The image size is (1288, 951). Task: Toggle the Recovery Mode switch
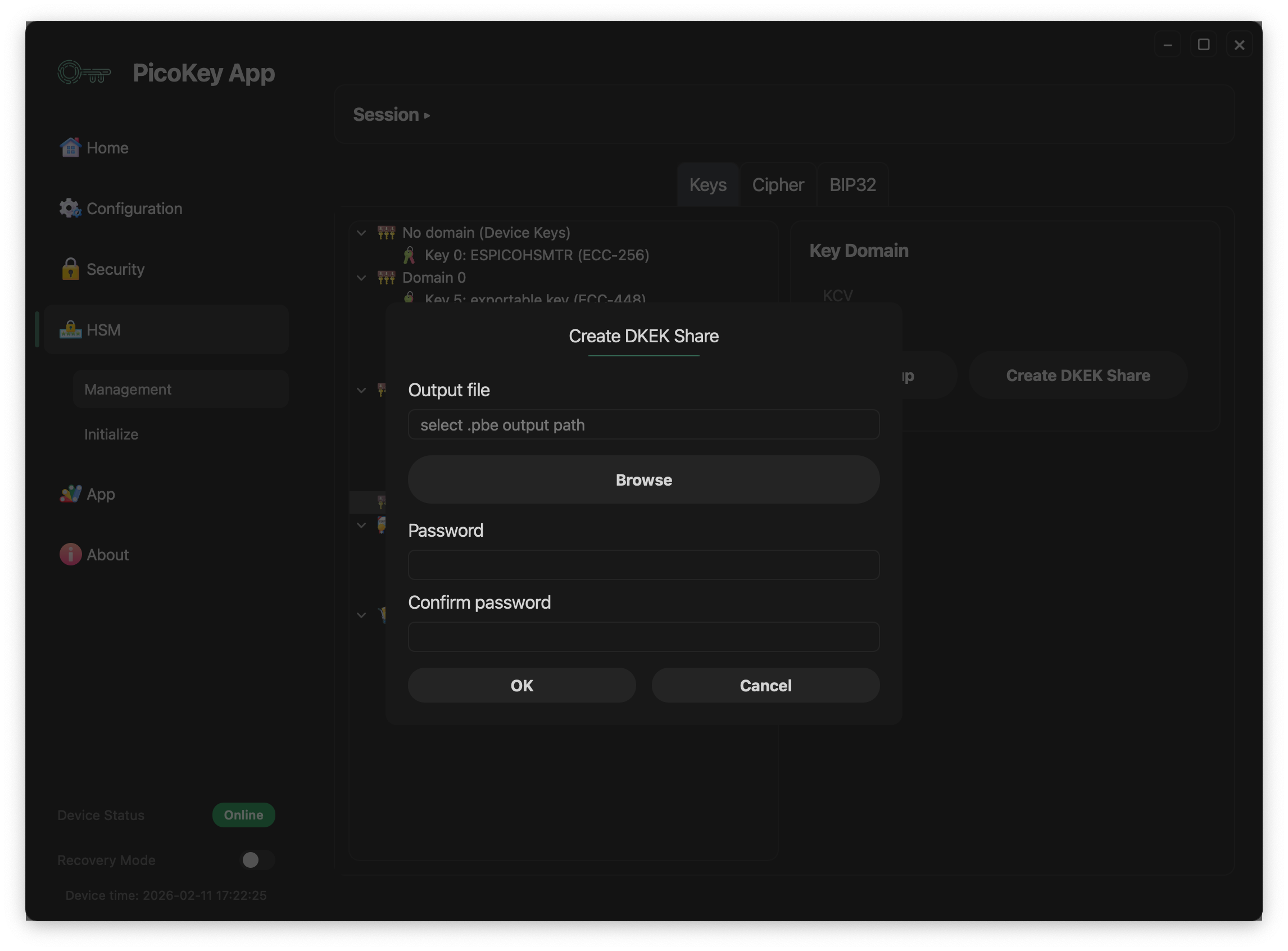pyautogui.click(x=257, y=859)
